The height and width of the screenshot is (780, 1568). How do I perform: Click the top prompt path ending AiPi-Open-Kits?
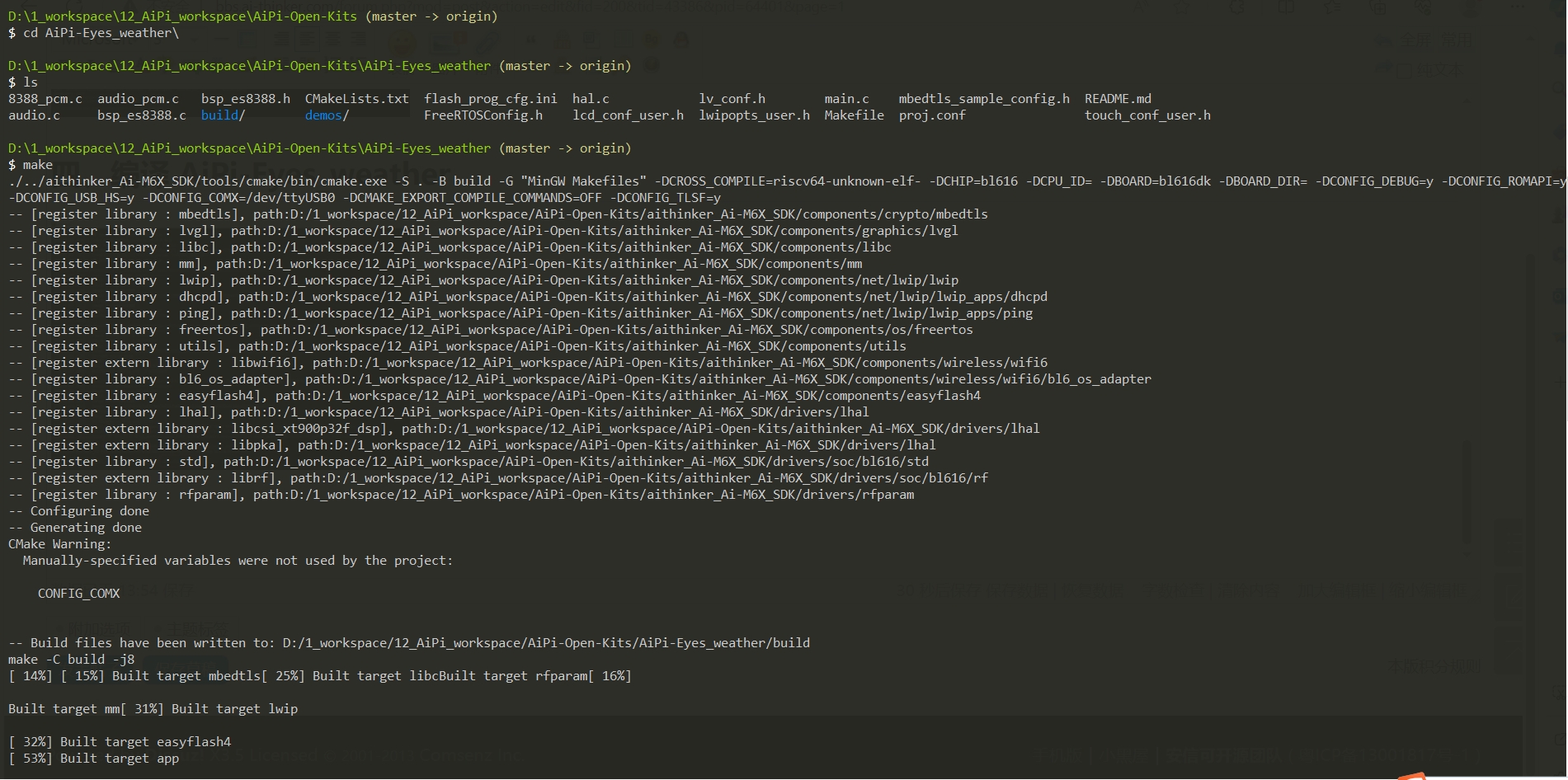[182, 16]
